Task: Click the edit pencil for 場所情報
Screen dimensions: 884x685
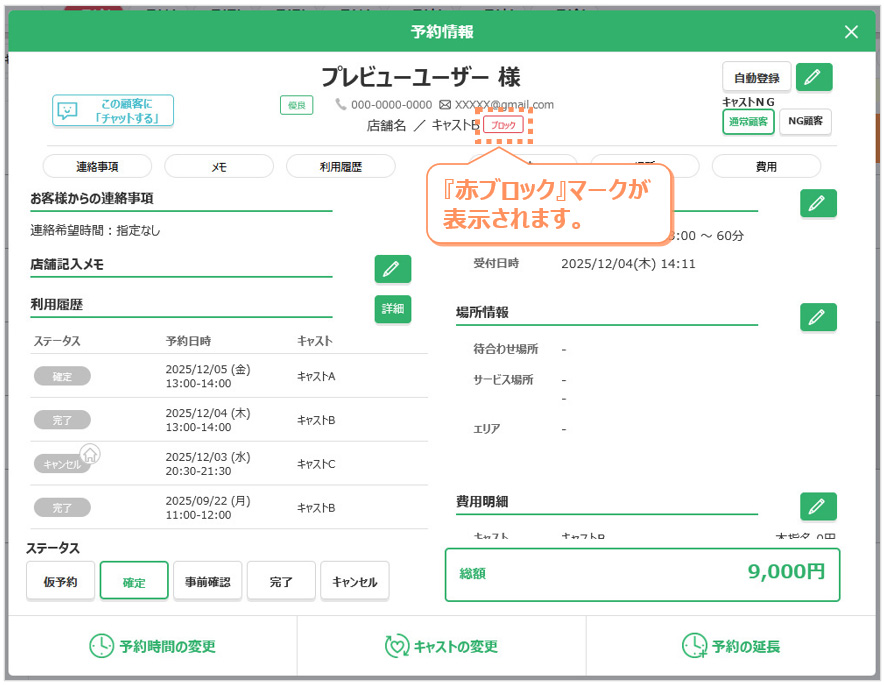Action: (x=817, y=317)
